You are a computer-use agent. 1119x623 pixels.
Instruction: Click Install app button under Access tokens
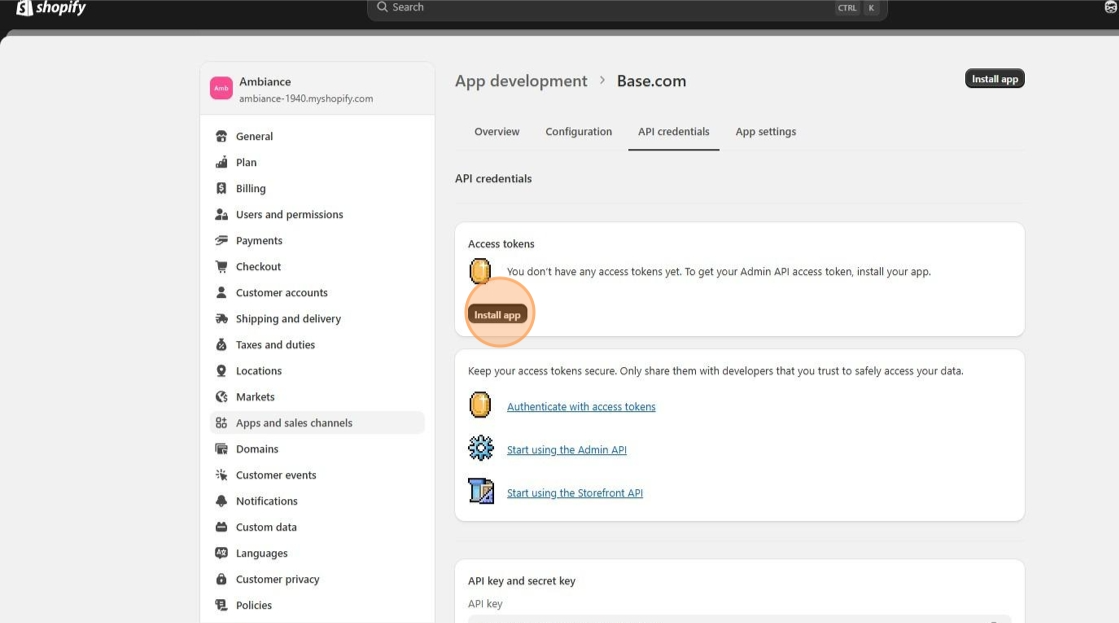497,315
